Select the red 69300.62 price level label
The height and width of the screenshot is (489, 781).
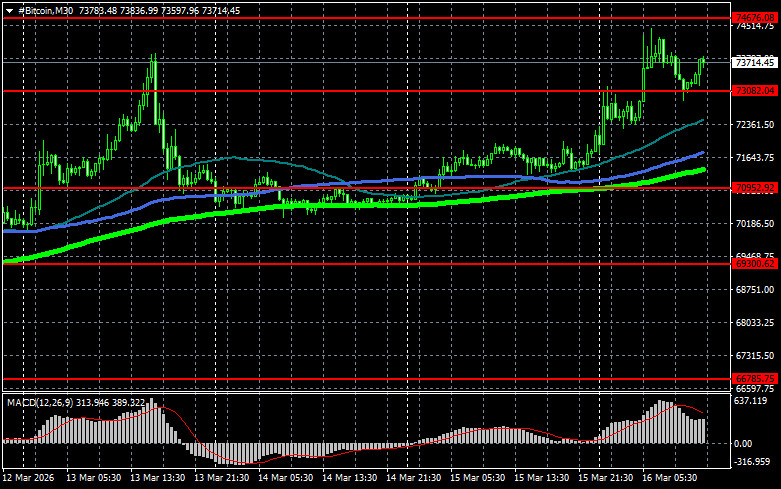(x=755, y=263)
